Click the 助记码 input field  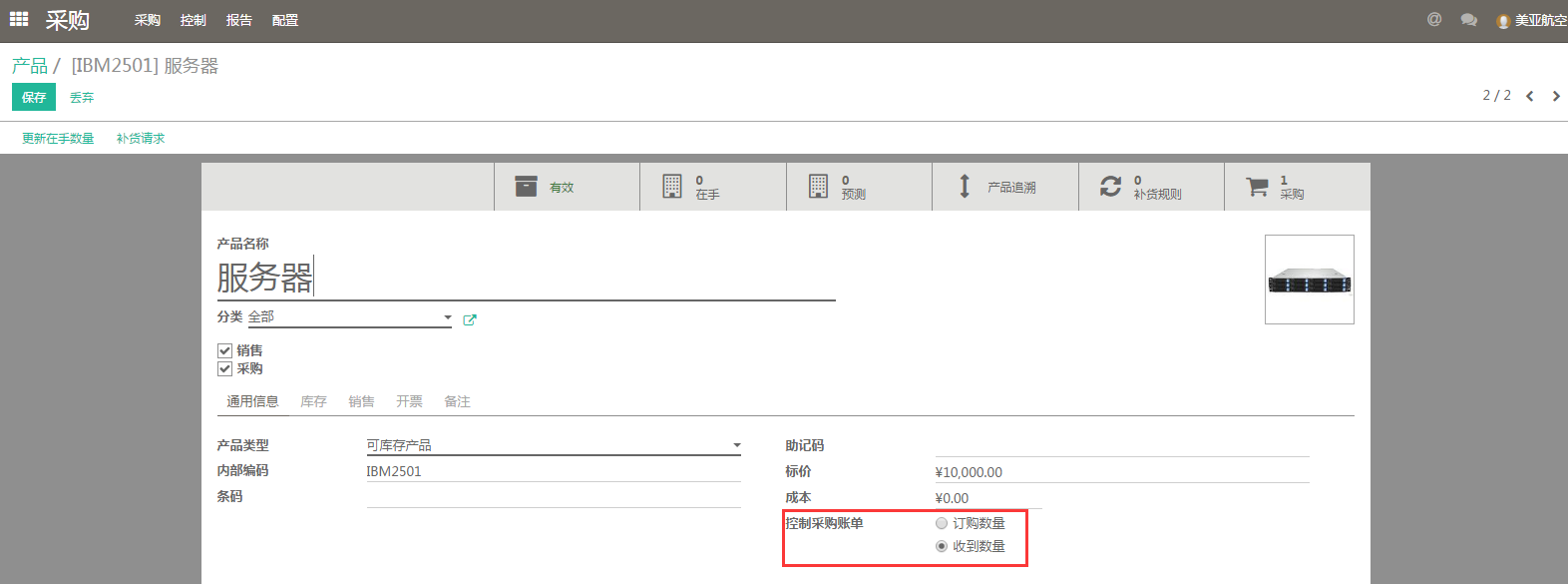[x=1122, y=445]
